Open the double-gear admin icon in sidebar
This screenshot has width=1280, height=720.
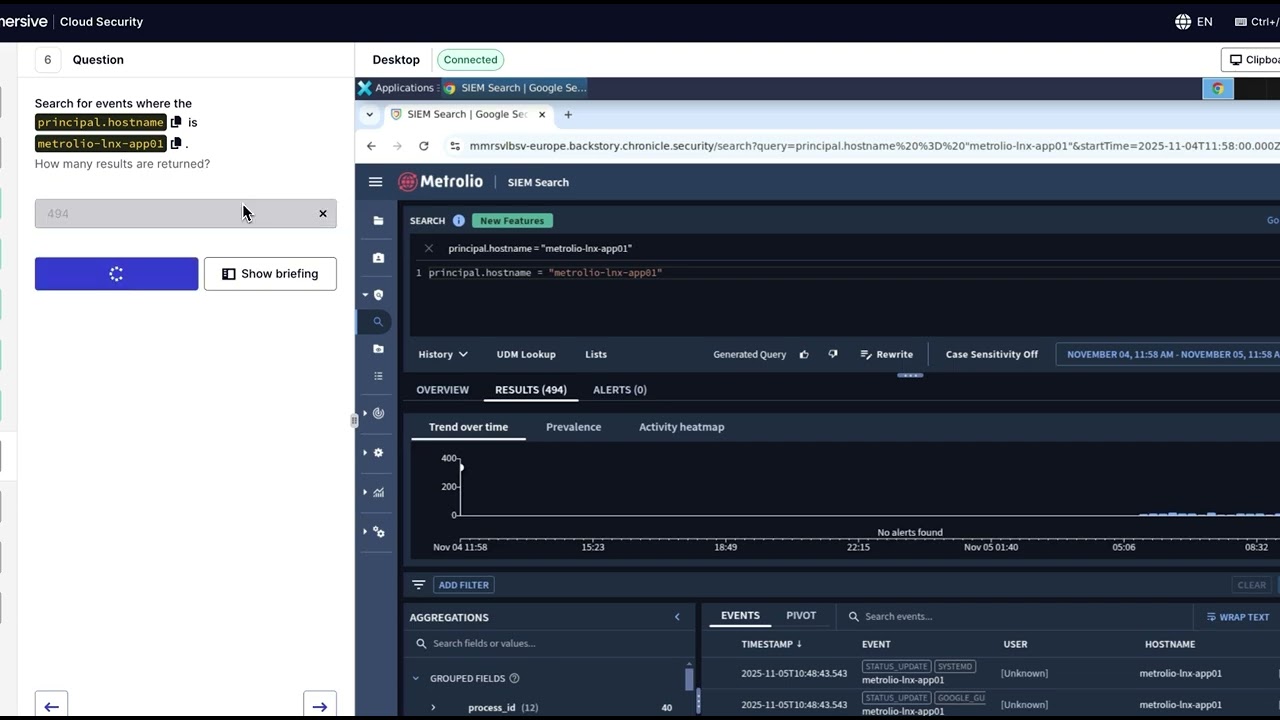[378, 532]
